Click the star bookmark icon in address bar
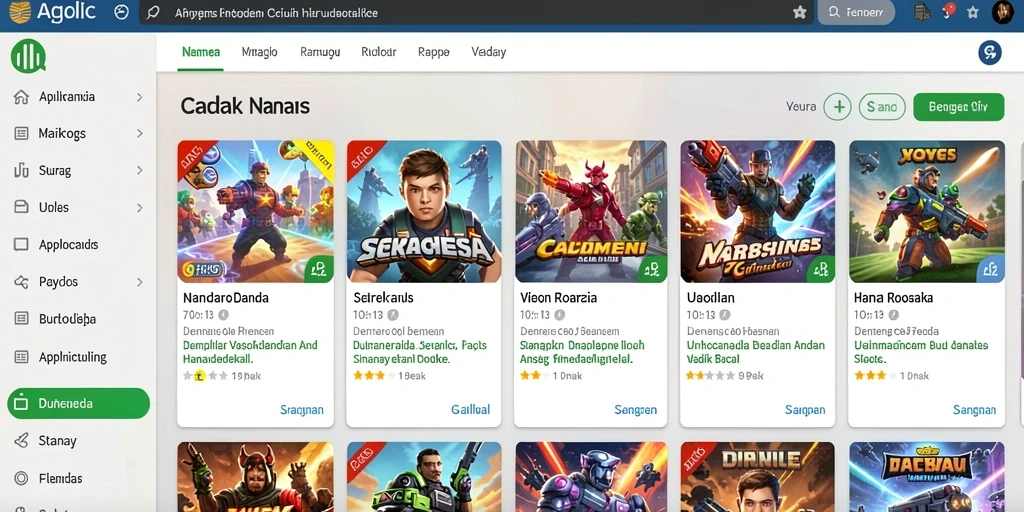 (x=799, y=12)
